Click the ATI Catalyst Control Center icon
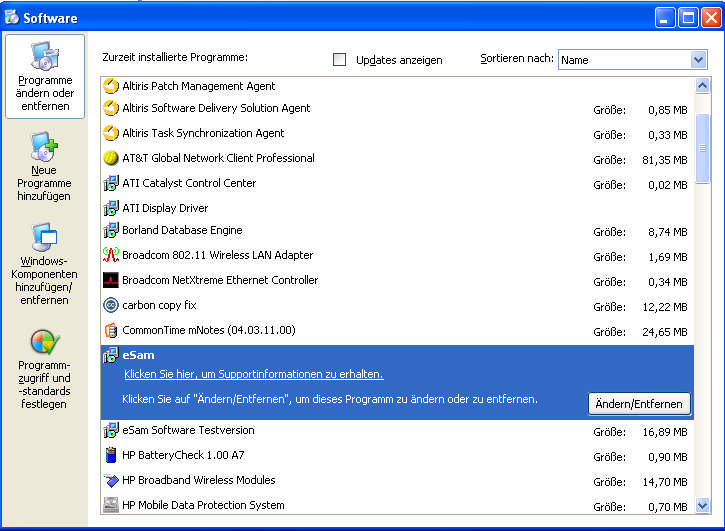 [x=111, y=183]
